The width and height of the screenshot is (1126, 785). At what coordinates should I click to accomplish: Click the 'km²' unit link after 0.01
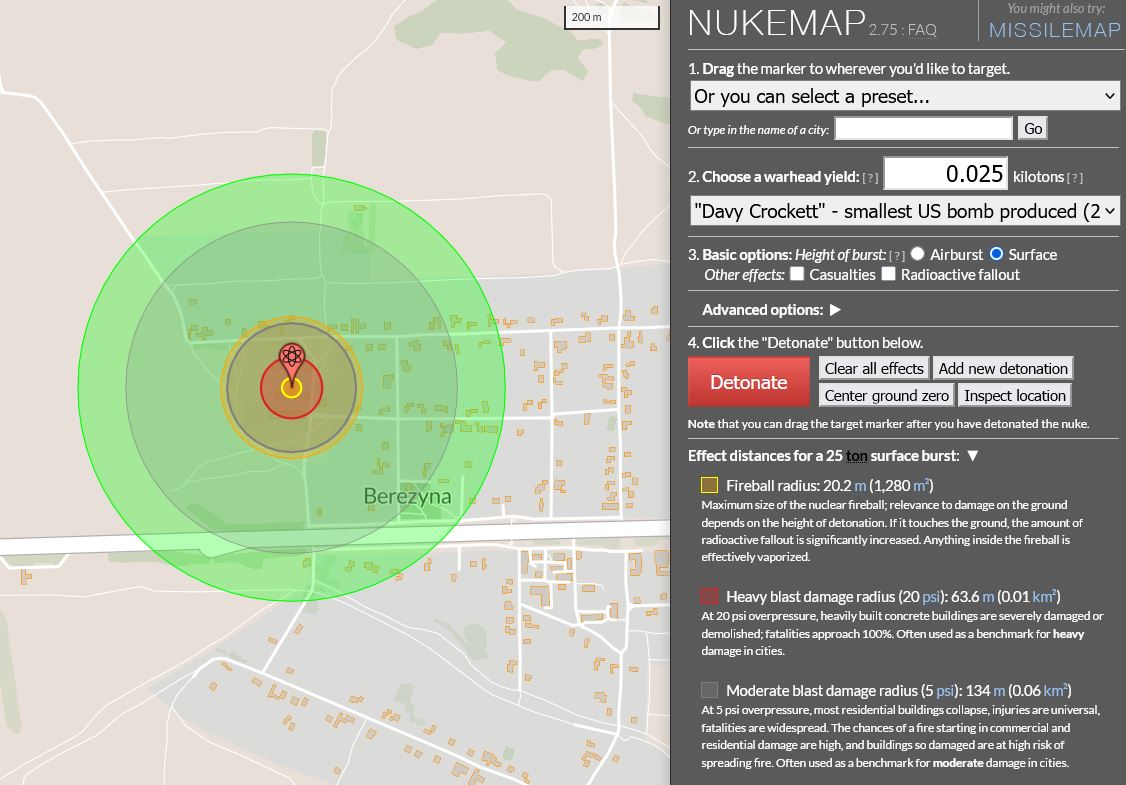click(x=1044, y=596)
